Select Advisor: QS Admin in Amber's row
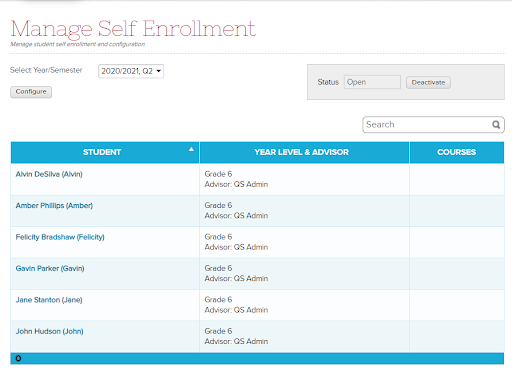512x368 pixels. [236, 216]
